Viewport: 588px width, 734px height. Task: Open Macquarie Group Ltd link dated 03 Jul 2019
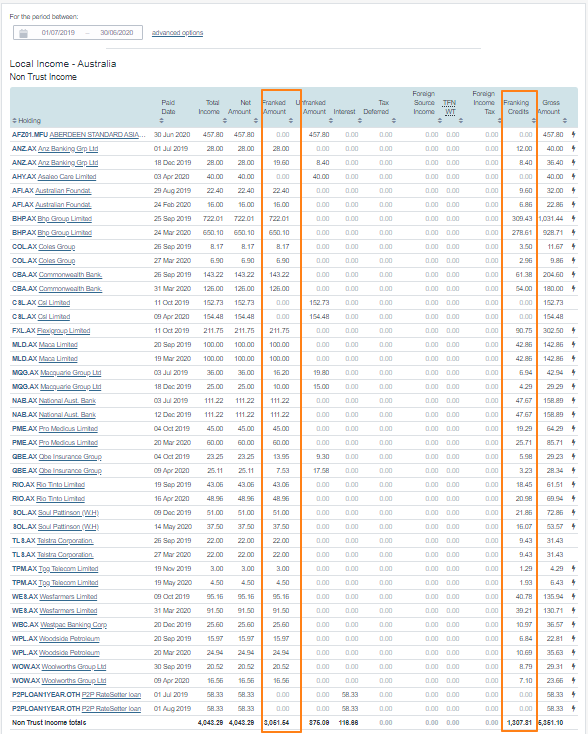[x=71, y=373]
